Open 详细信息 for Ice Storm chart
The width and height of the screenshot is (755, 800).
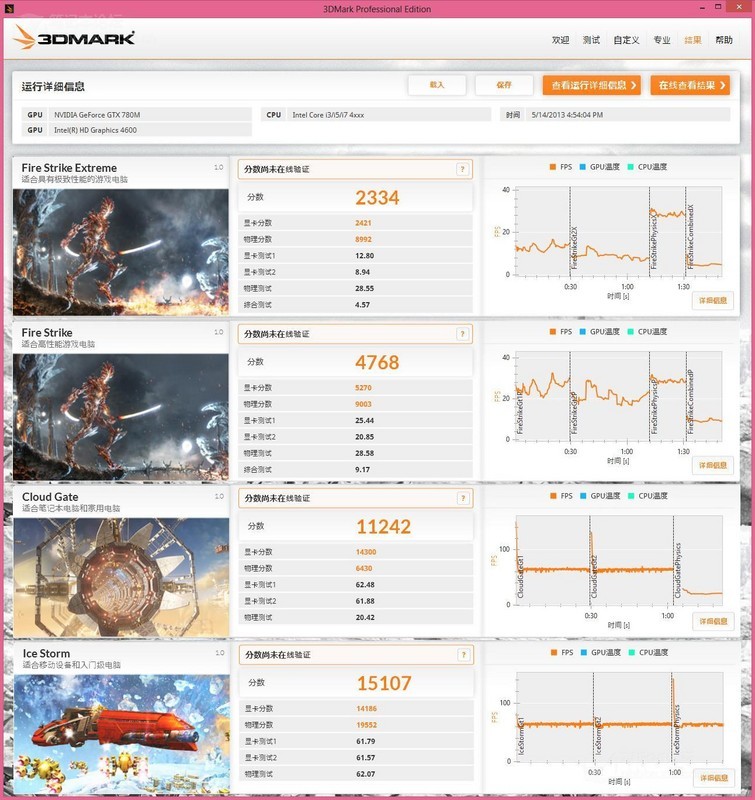point(714,778)
